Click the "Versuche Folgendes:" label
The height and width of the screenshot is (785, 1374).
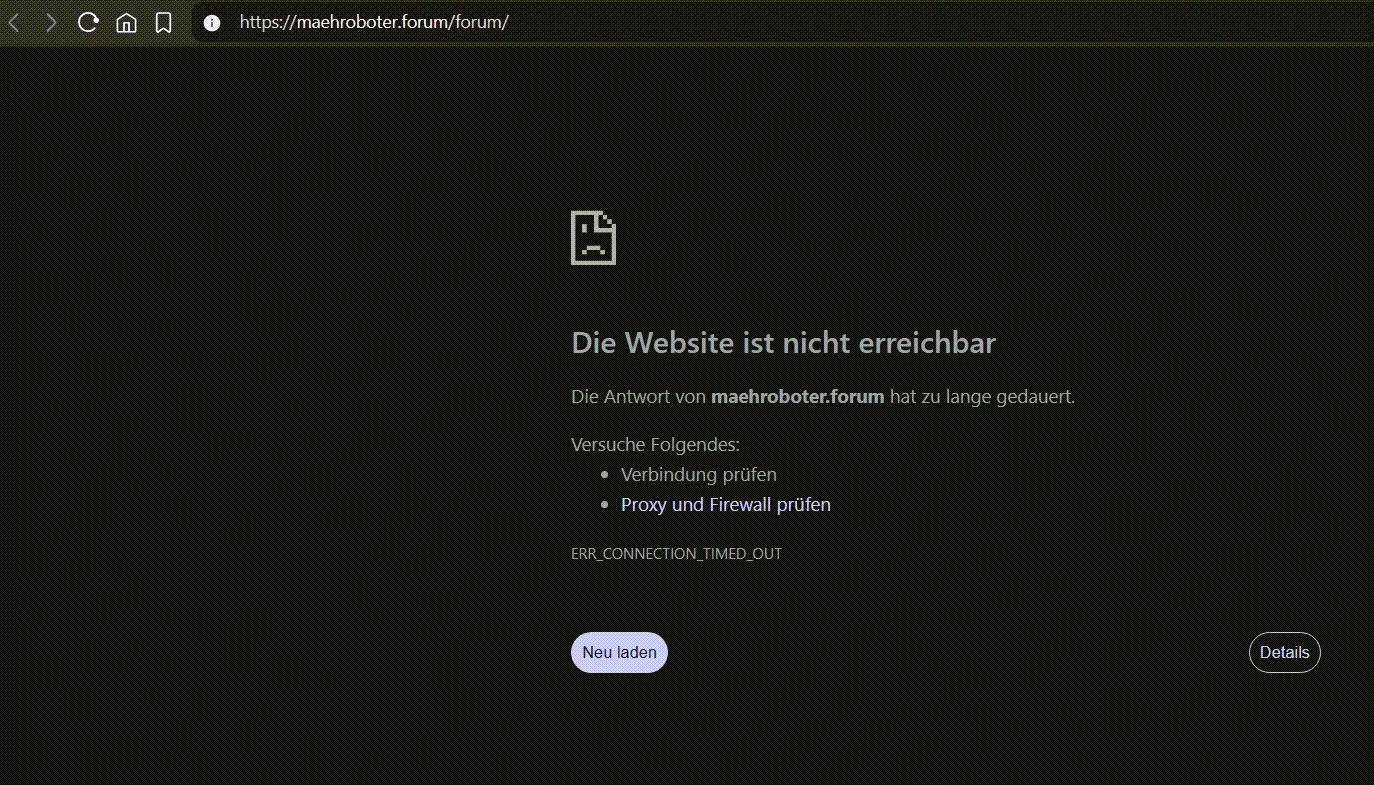[655, 444]
